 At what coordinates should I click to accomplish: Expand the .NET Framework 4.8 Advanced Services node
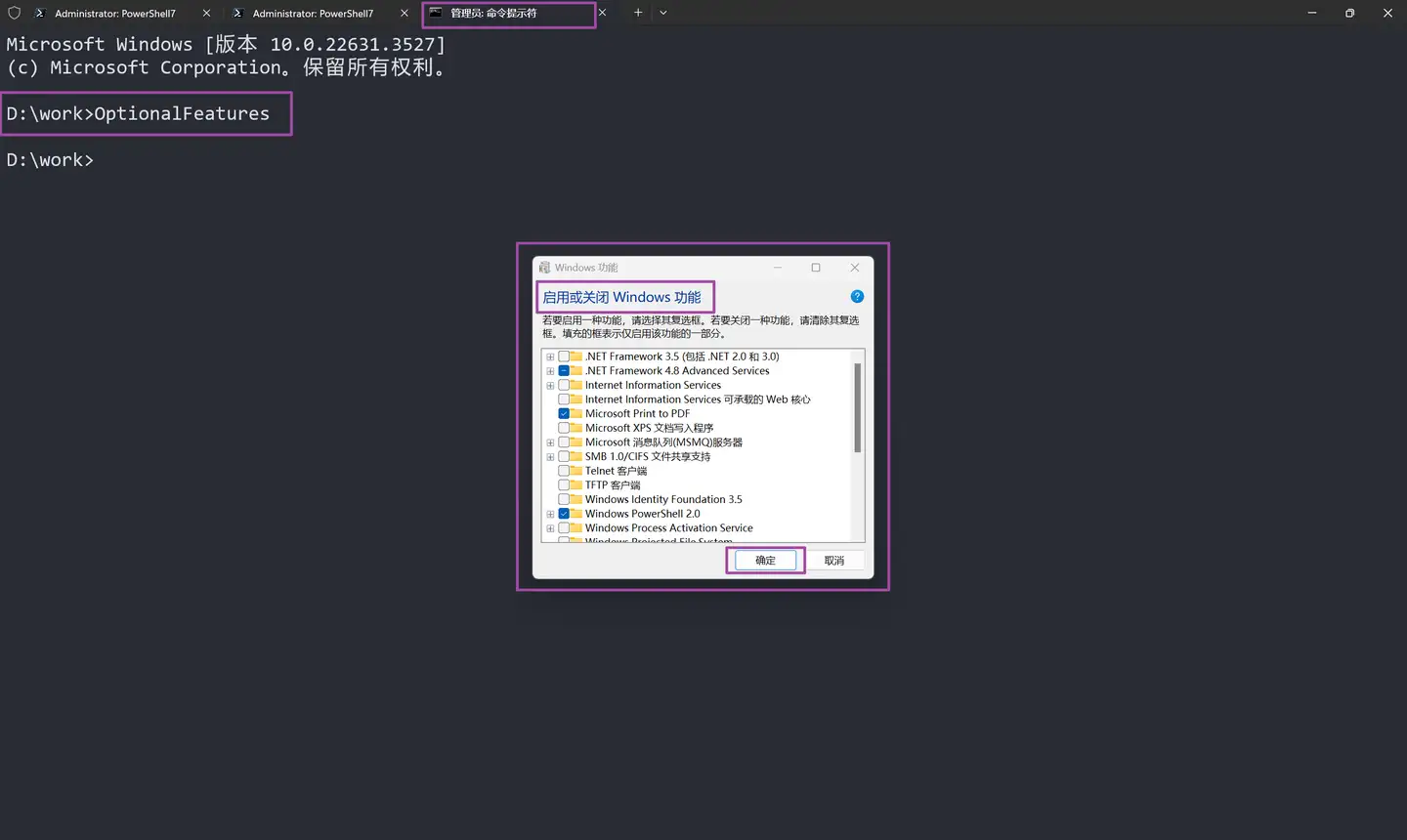tap(550, 371)
